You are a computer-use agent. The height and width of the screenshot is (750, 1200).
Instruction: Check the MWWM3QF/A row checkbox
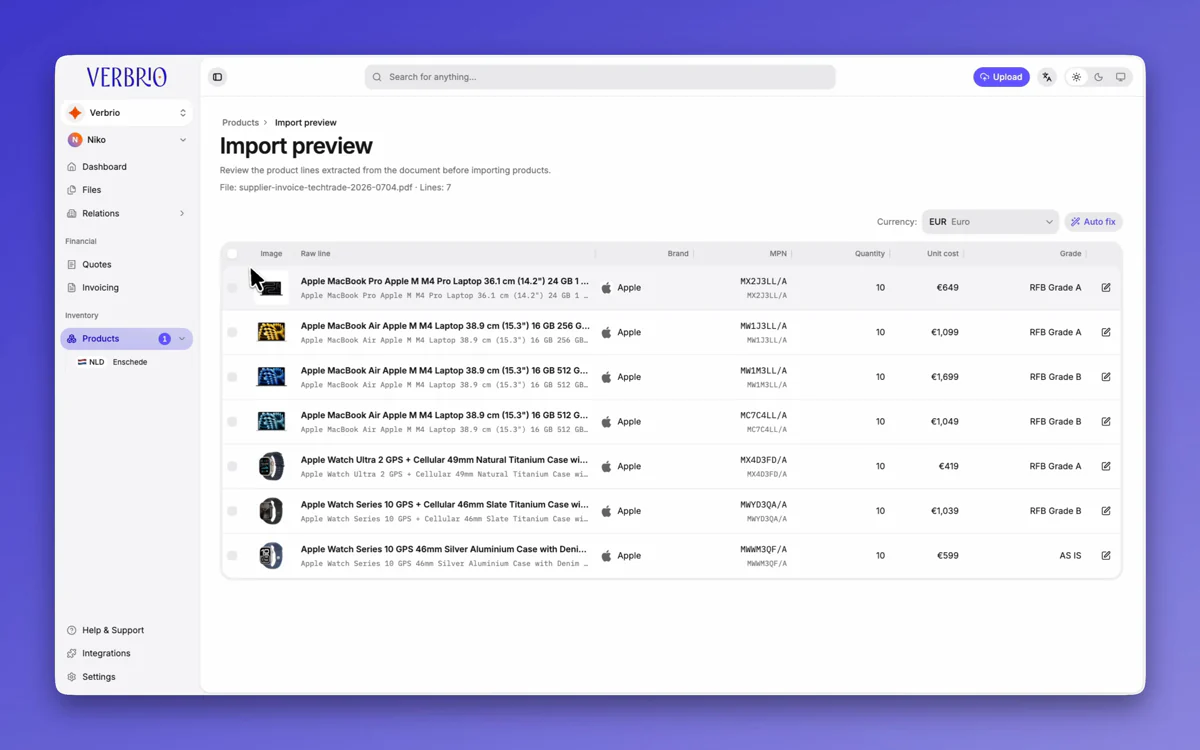(232, 556)
